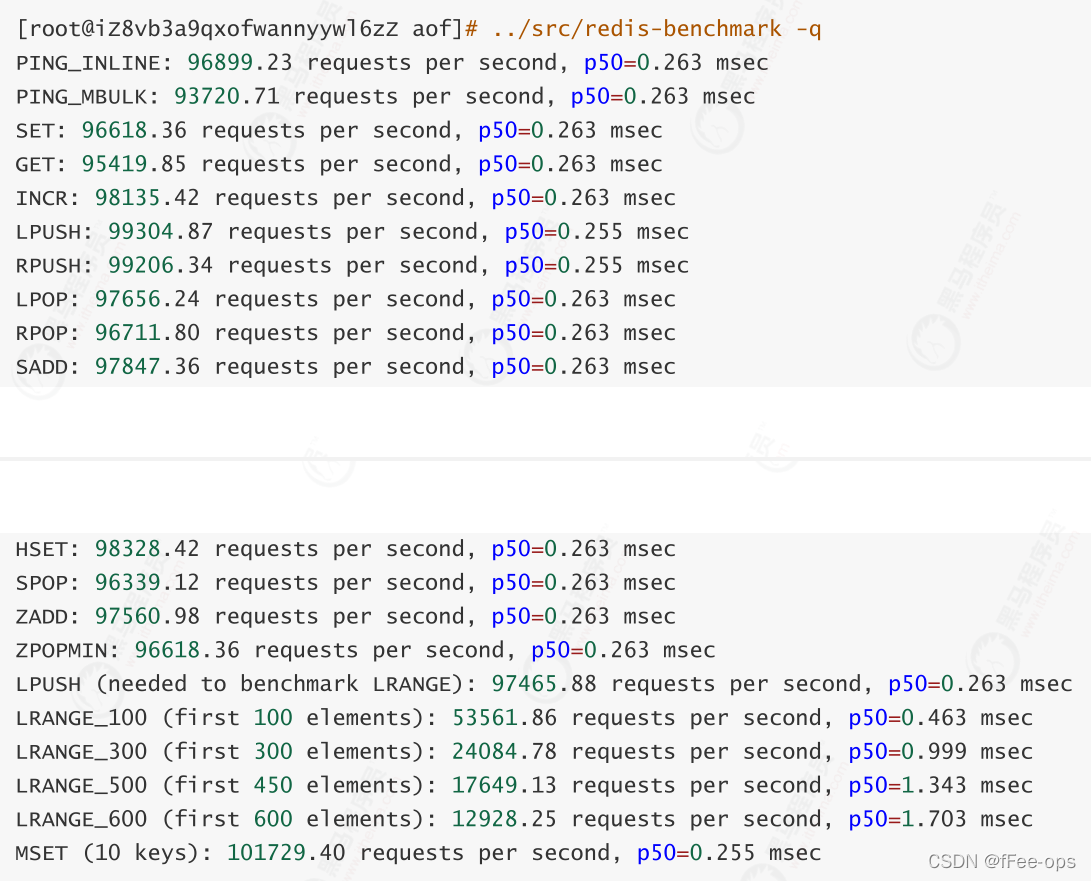Select the LRANGE_100 result line
The height and width of the screenshot is (881, 1091).
point(525,717)
